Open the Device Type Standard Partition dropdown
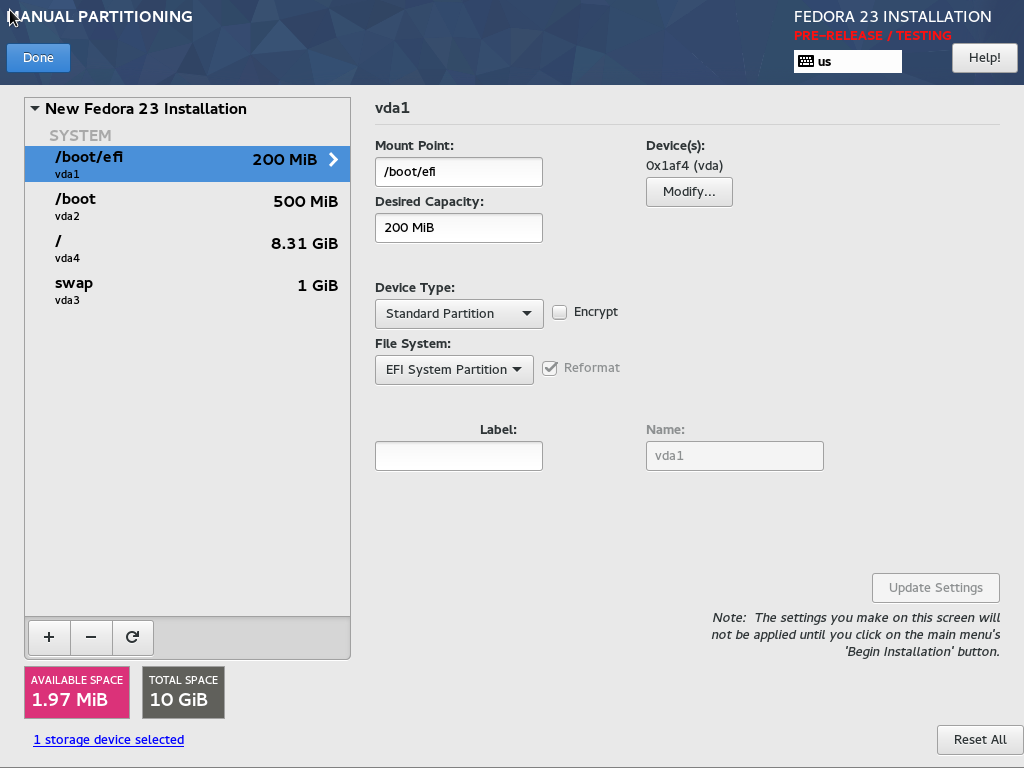 tap(459, 313)
